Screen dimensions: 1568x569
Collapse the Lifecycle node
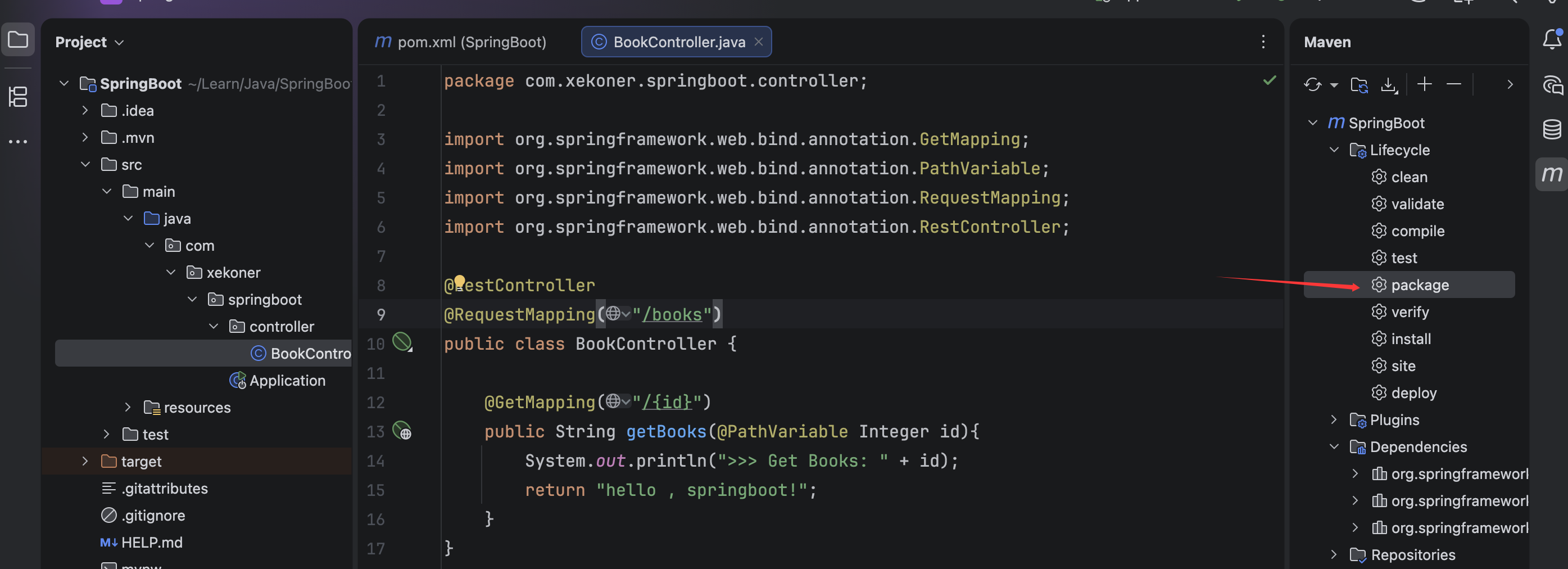pyautogui.click(x=1334, y=150)
